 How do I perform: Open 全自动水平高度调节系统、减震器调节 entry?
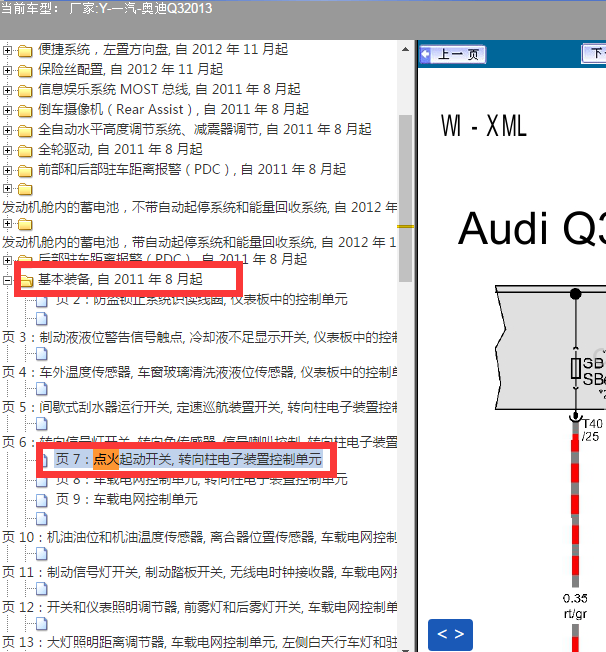click(205, 129)
